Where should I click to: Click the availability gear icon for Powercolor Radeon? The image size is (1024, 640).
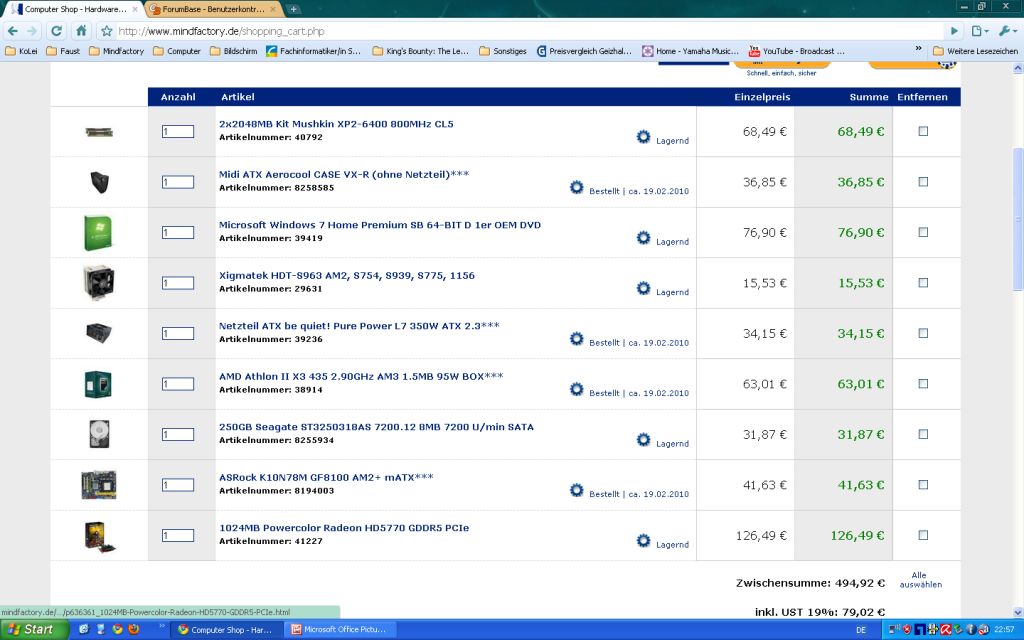click(x=643, y=541)
